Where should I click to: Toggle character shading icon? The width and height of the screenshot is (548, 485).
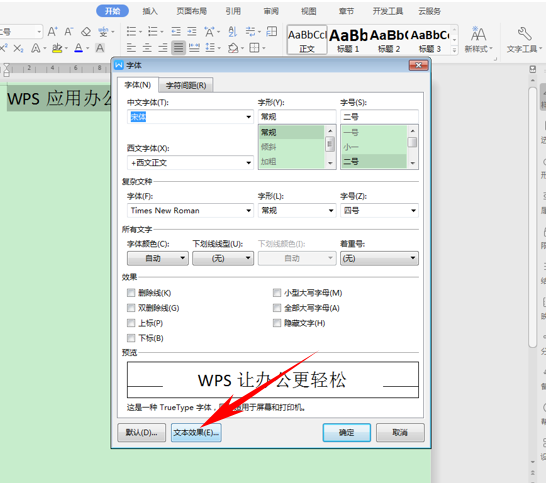click(100, 48)
